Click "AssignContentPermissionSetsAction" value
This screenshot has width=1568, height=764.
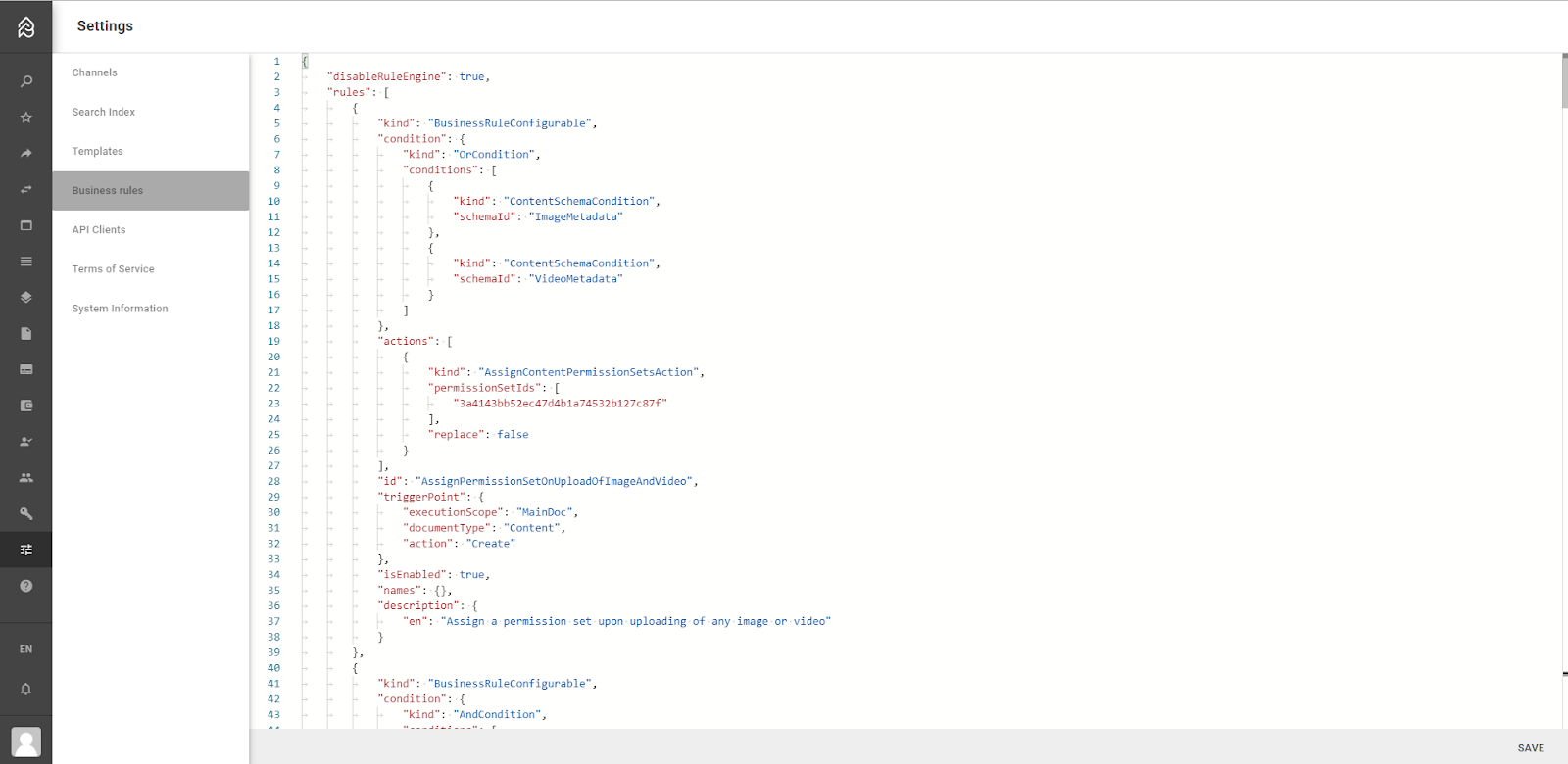(589, 372)
